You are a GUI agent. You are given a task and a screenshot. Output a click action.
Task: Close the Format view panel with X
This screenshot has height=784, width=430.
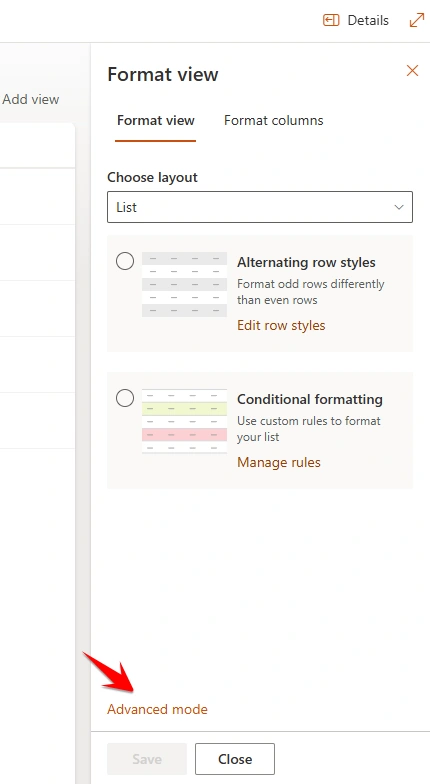coord(412,70)
